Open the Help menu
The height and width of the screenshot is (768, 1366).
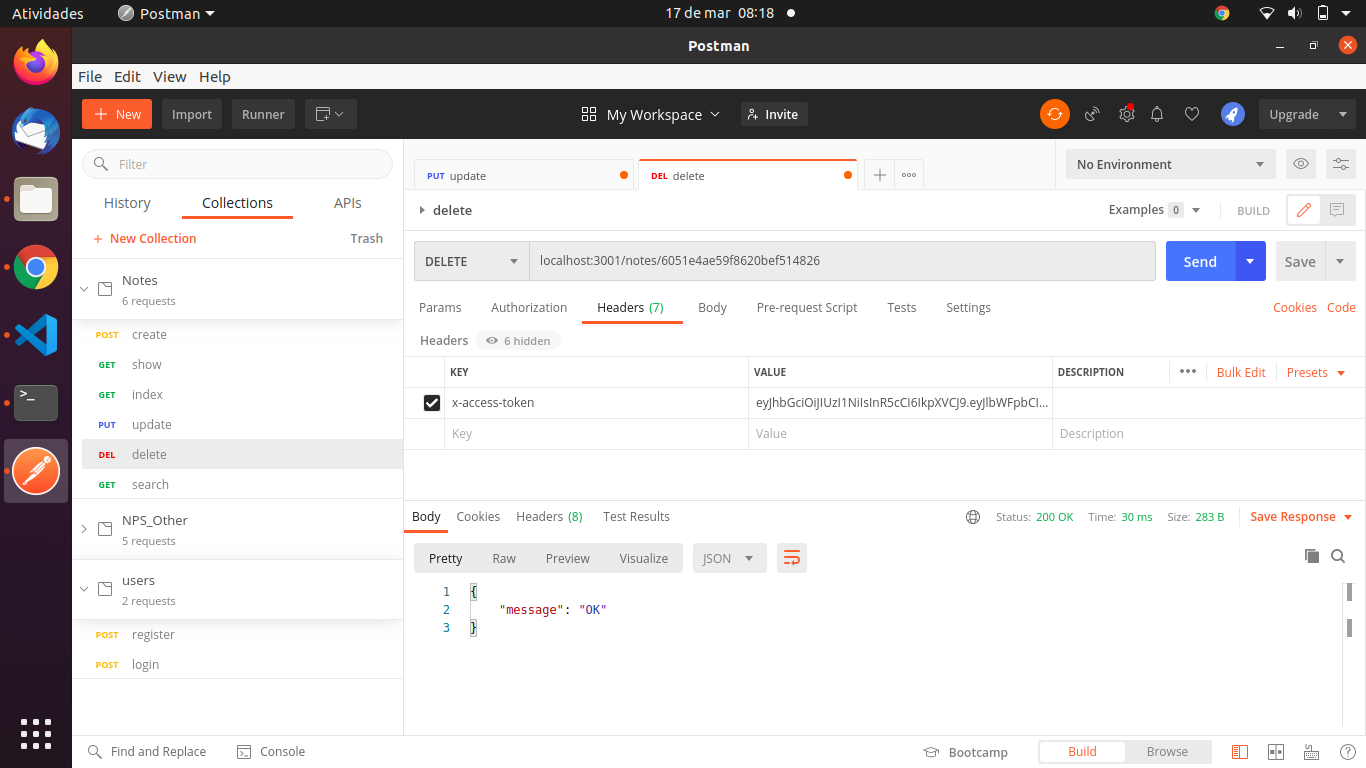[x=214, y=76]
